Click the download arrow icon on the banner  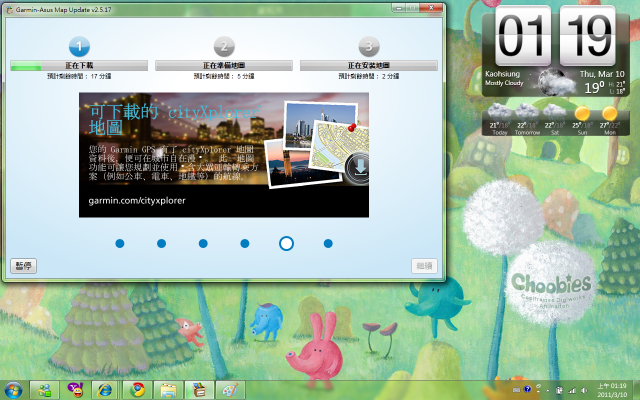tap(359, 168)
